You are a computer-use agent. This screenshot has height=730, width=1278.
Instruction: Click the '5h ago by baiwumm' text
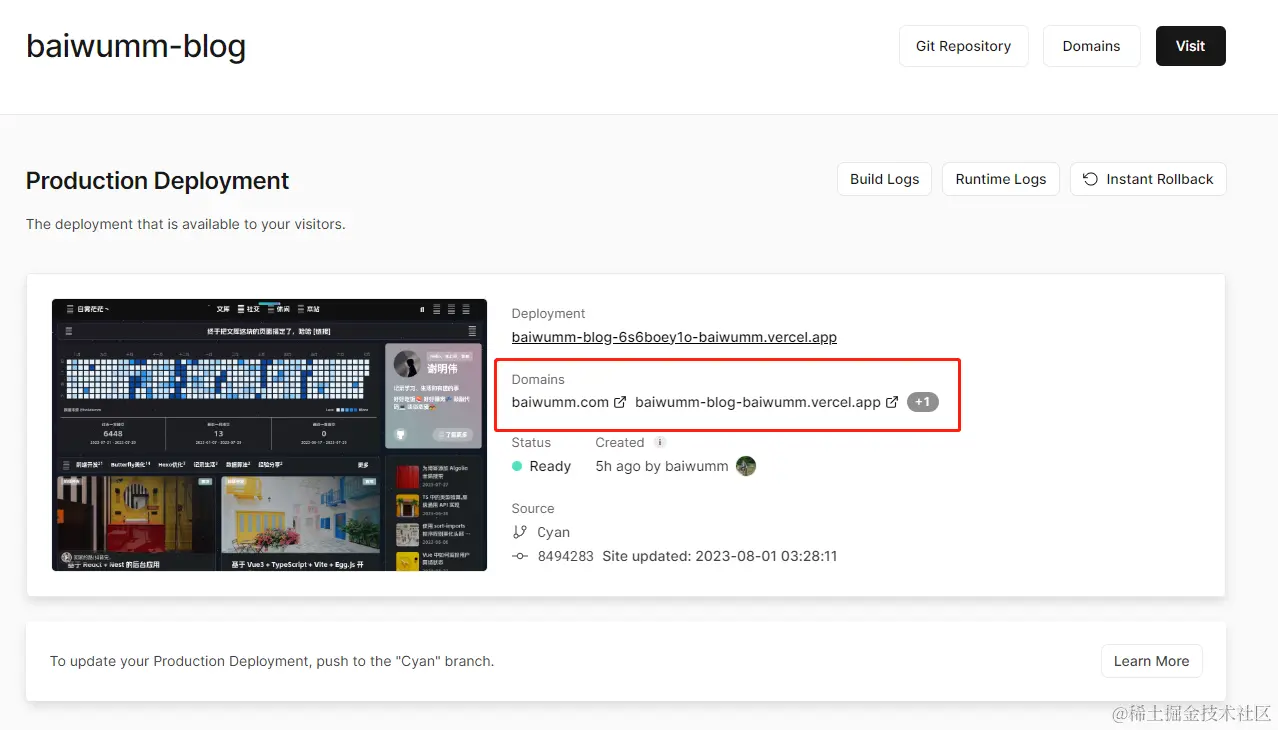662,466
